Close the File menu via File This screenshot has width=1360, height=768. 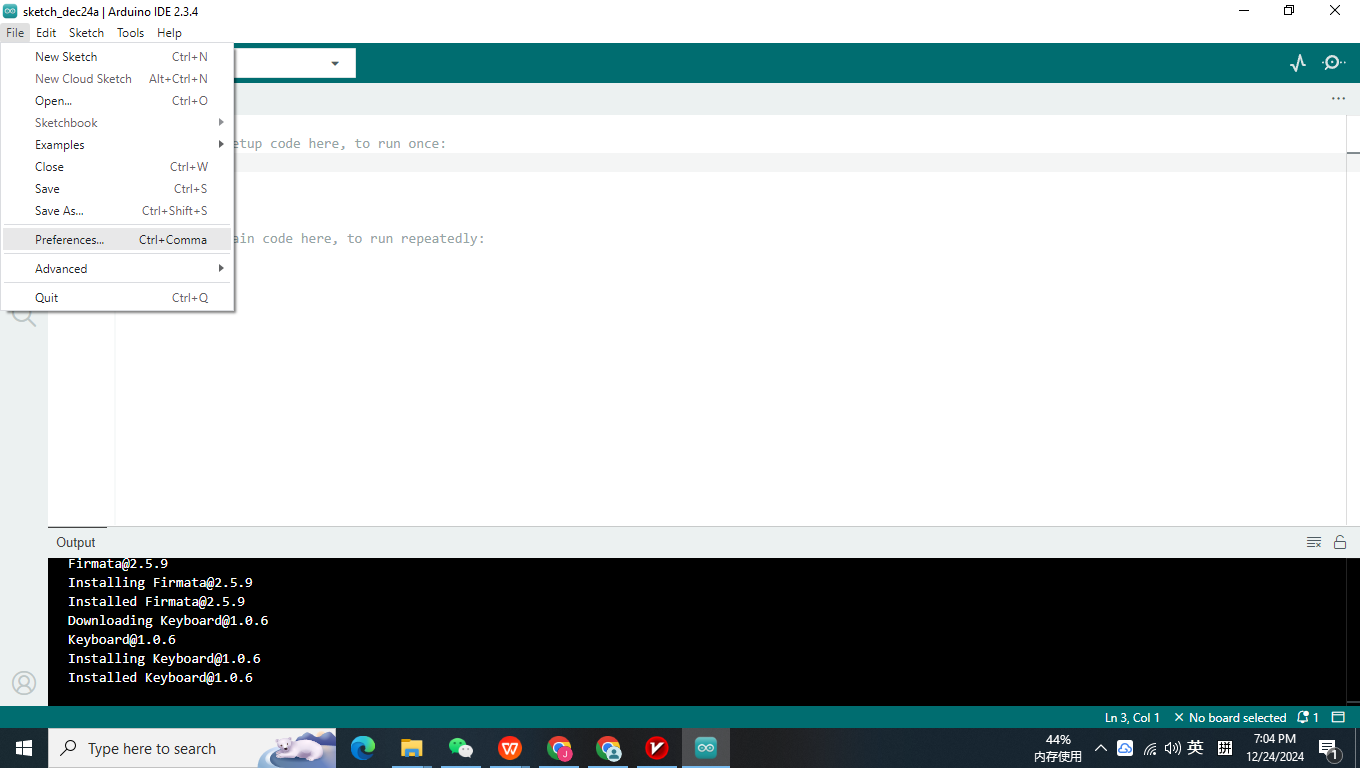pyautogui.click(x=15, y=33)
